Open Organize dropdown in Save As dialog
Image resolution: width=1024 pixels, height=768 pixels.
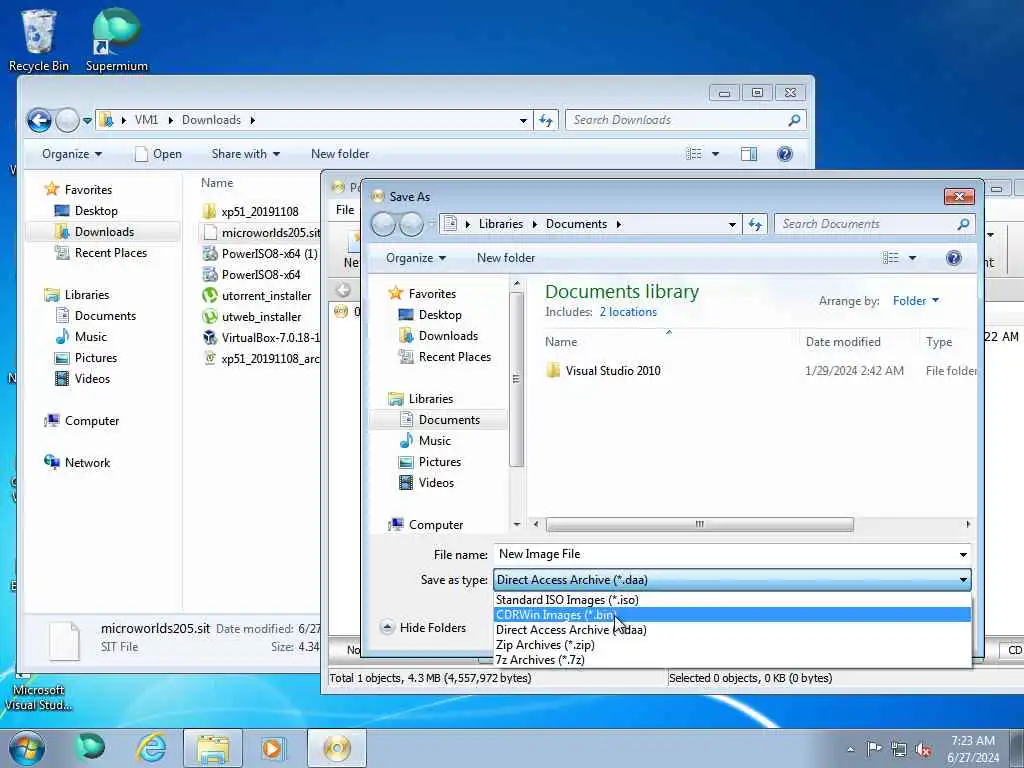click(415, 258)
